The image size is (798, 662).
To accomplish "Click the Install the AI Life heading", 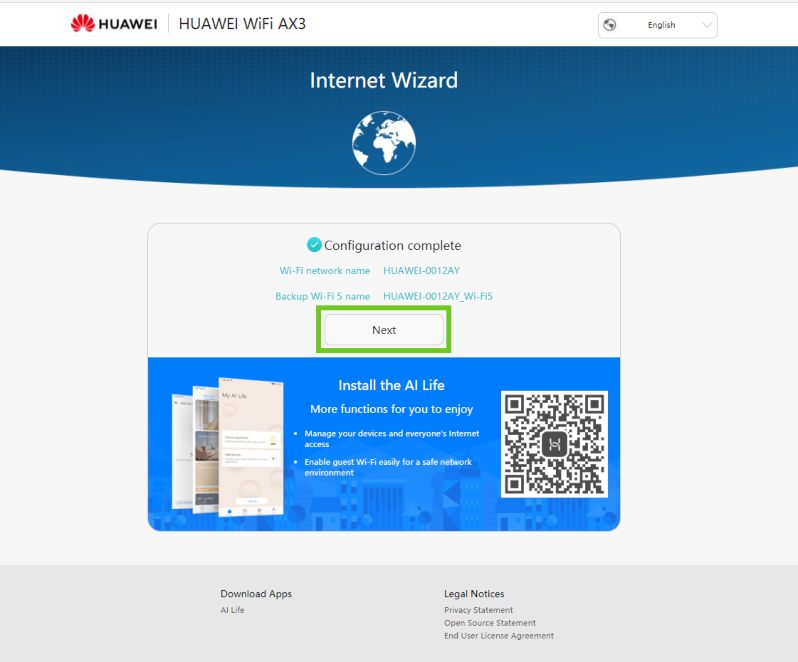I will coord(391,385).
